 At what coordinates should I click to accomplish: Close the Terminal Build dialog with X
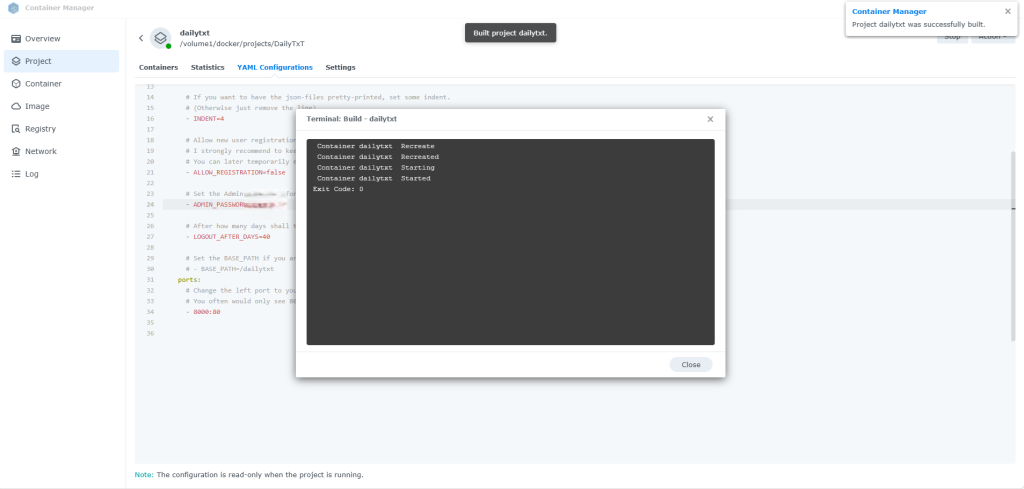click(710, 119)
